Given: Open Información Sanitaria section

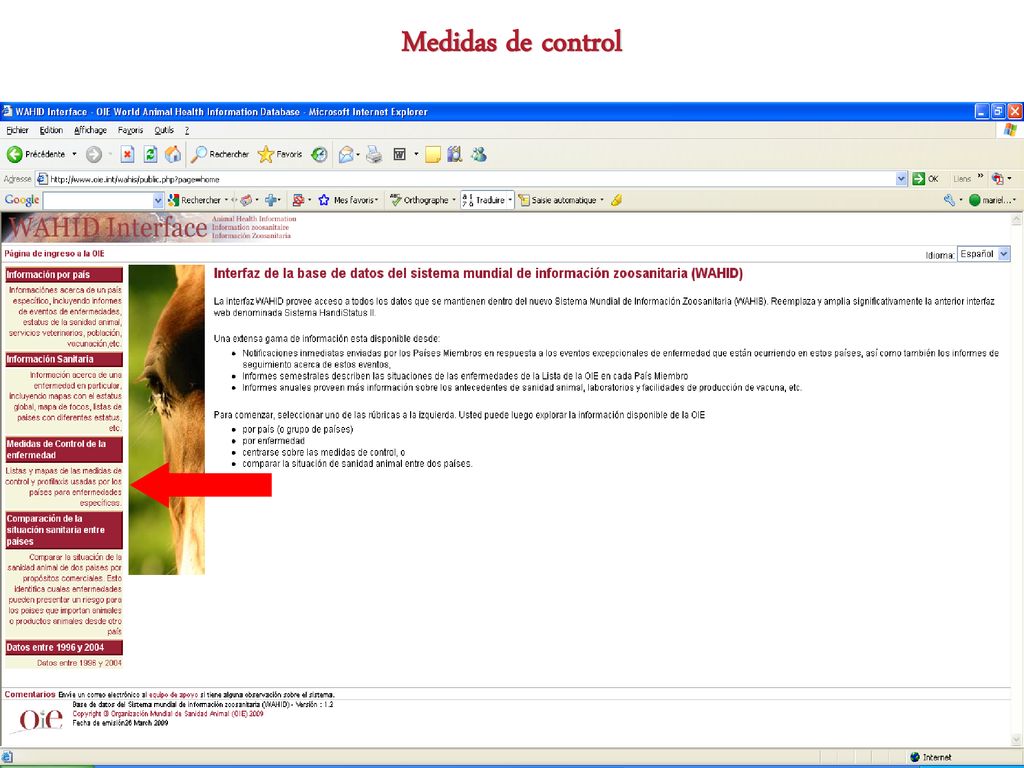Looking at the screenshot, I should coord(64,359).
